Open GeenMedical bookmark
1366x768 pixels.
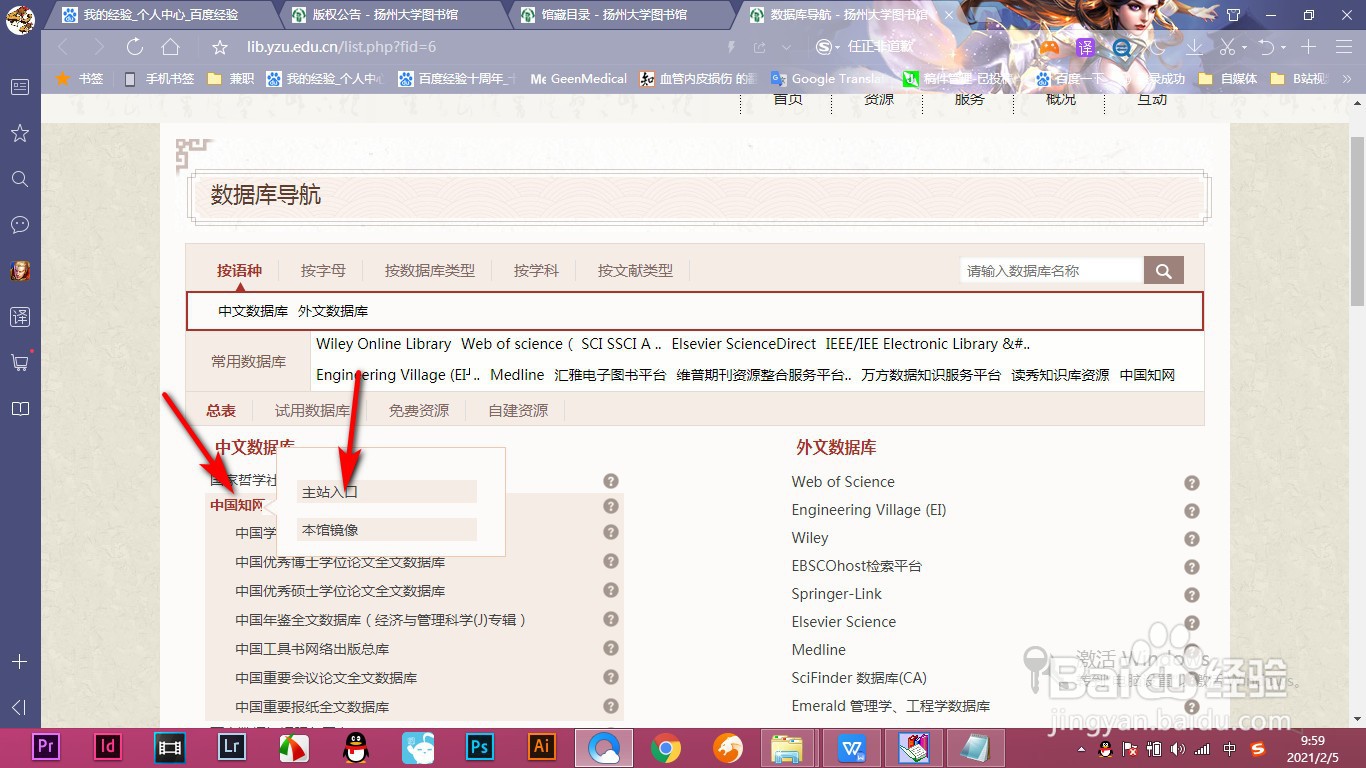[x=578, y=78]
